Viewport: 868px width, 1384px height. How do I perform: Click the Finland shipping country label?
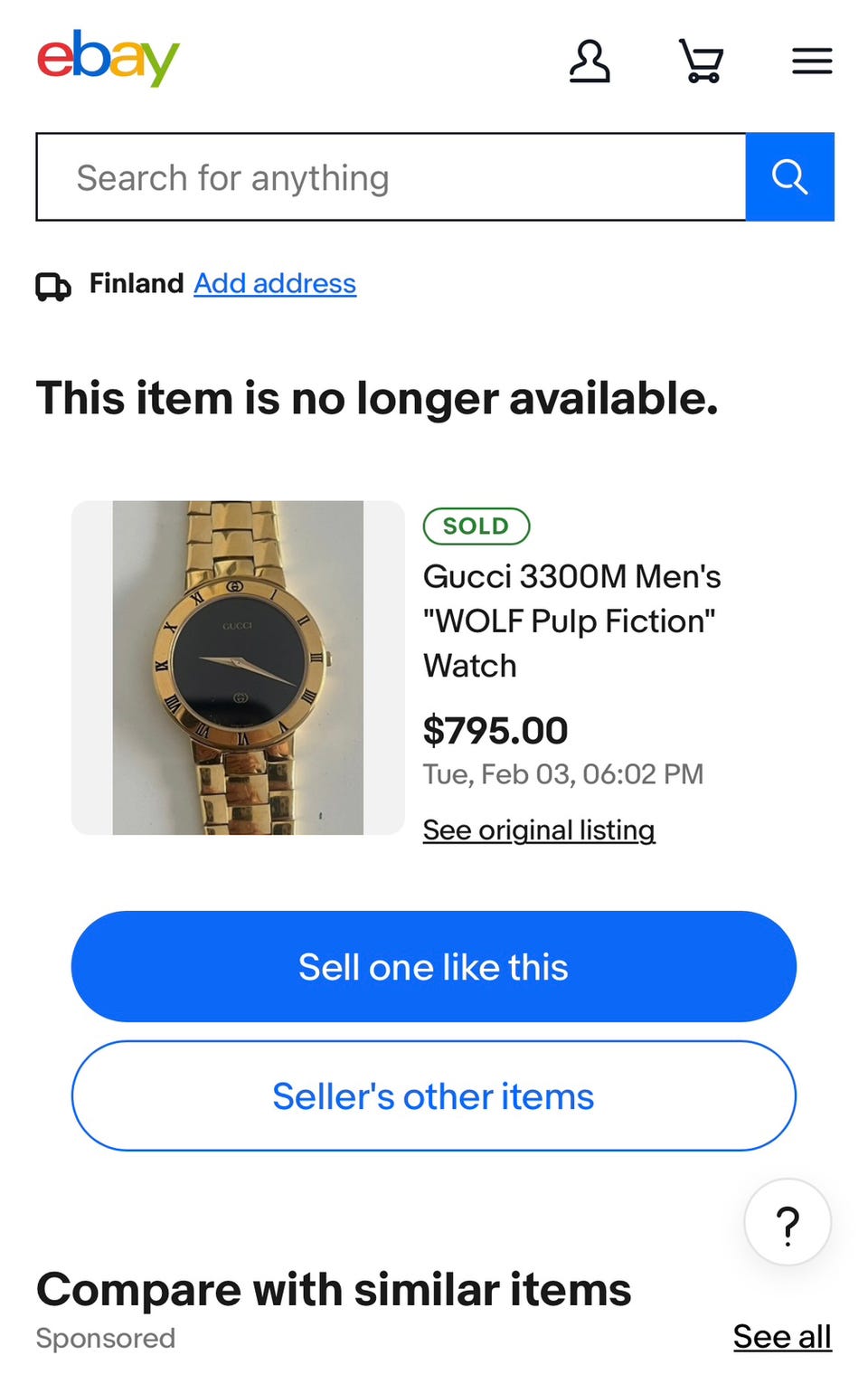click(x=137, y=284)
